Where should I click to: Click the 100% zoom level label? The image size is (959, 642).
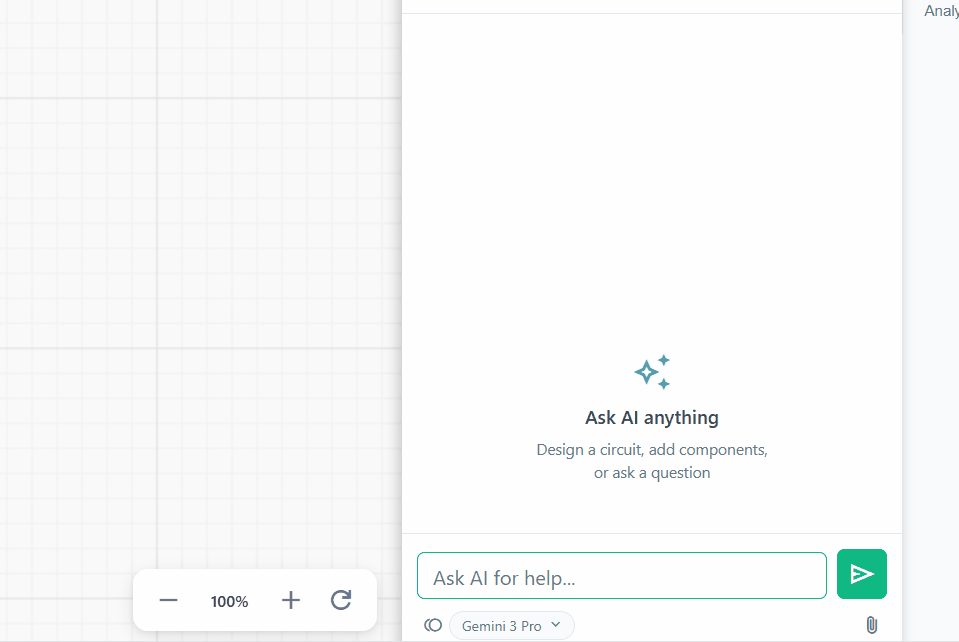click(x=229, y=602)
